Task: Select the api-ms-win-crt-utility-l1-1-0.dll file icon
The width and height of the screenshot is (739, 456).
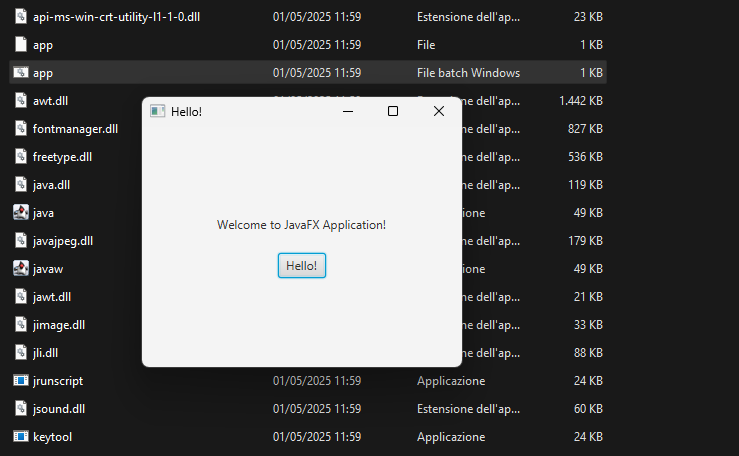Action: [21, 16]
